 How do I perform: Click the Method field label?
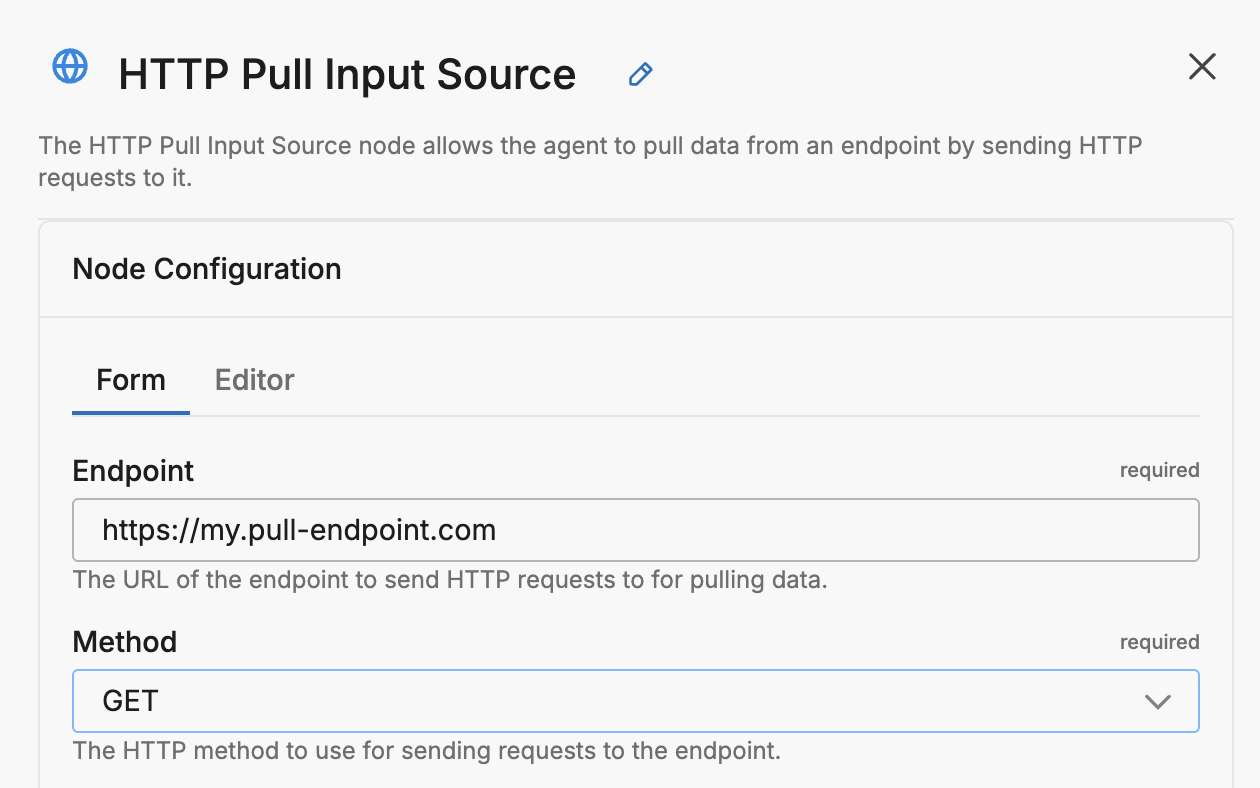(125, 642)
